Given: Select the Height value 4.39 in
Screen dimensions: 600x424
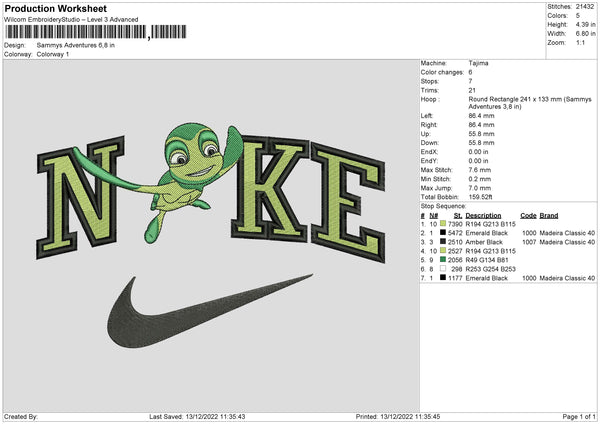Looking at the screenshot, I should 585,24.
